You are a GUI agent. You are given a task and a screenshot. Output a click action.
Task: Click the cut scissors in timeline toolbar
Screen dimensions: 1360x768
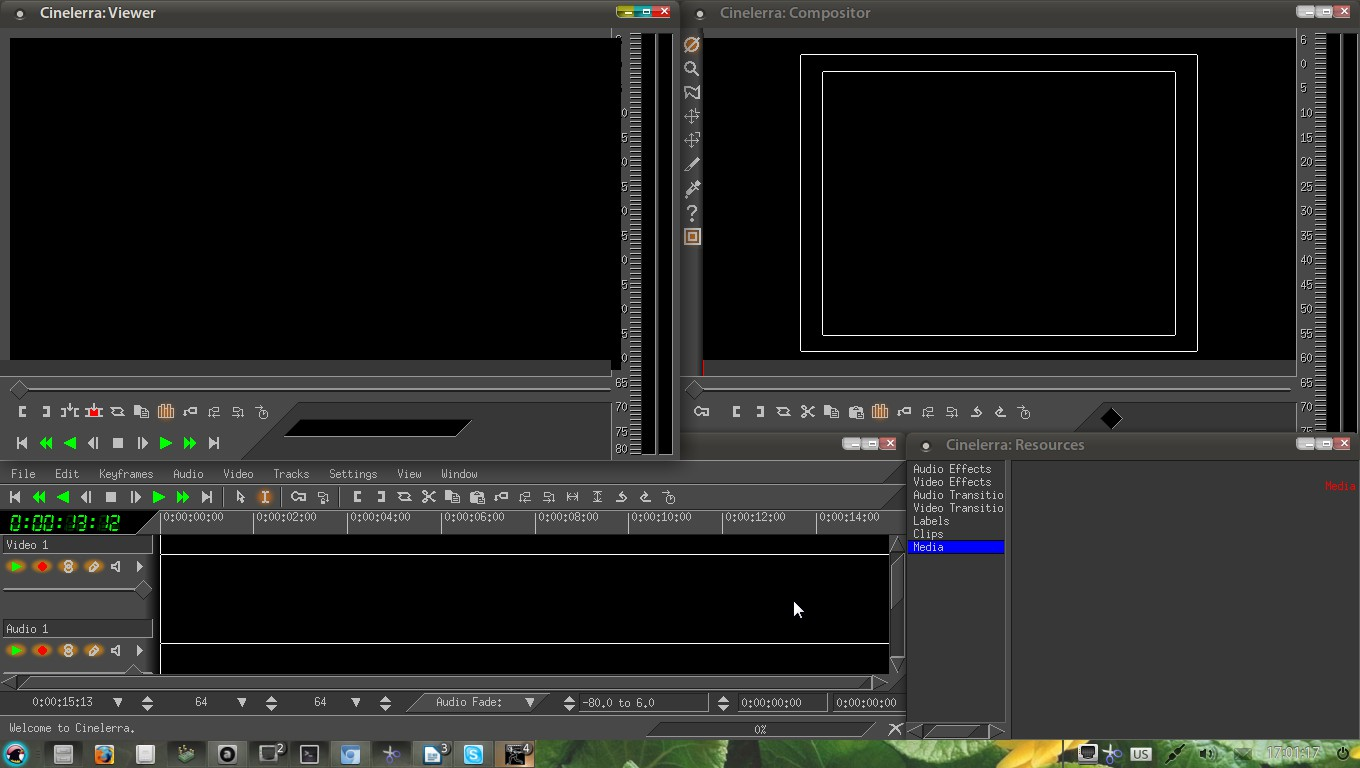pyautogui.click(x=429, y=497)
